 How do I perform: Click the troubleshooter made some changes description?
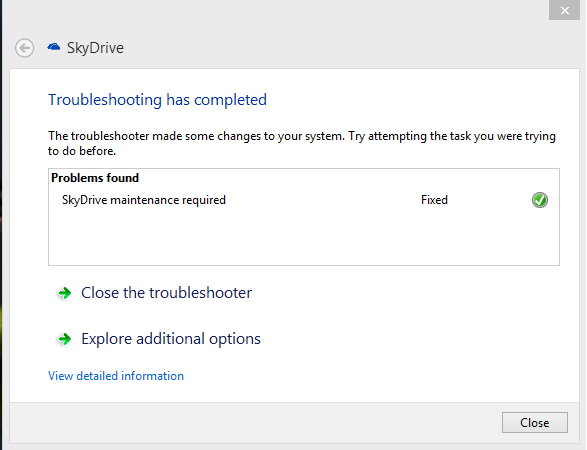pyautogui.click(x=302, y=143)
